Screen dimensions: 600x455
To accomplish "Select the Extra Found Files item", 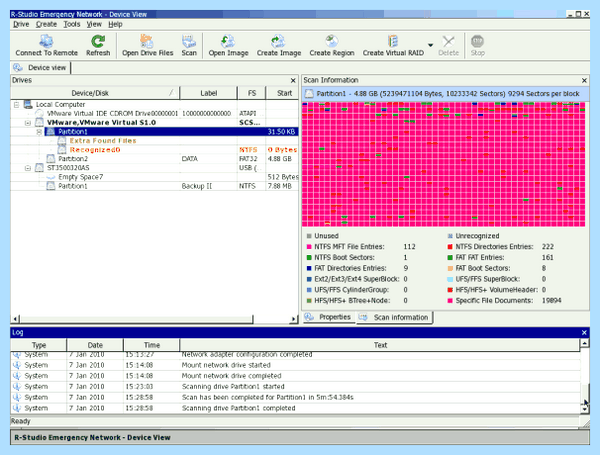I will [154, 141].
